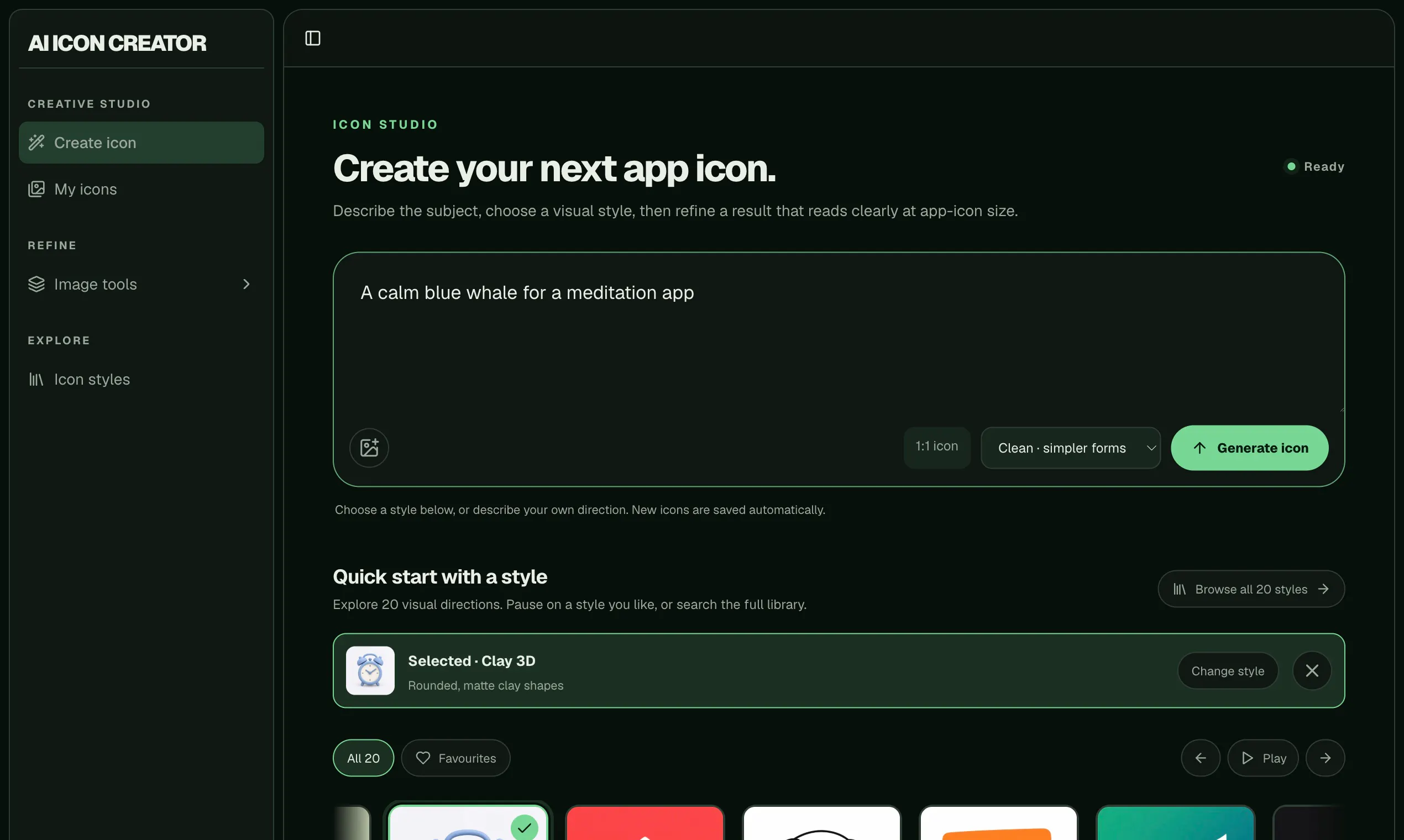This screenshot has width=1404, height=840.
Task: Click the AI ICON CREATOR logo
Action: click(117, 44)
